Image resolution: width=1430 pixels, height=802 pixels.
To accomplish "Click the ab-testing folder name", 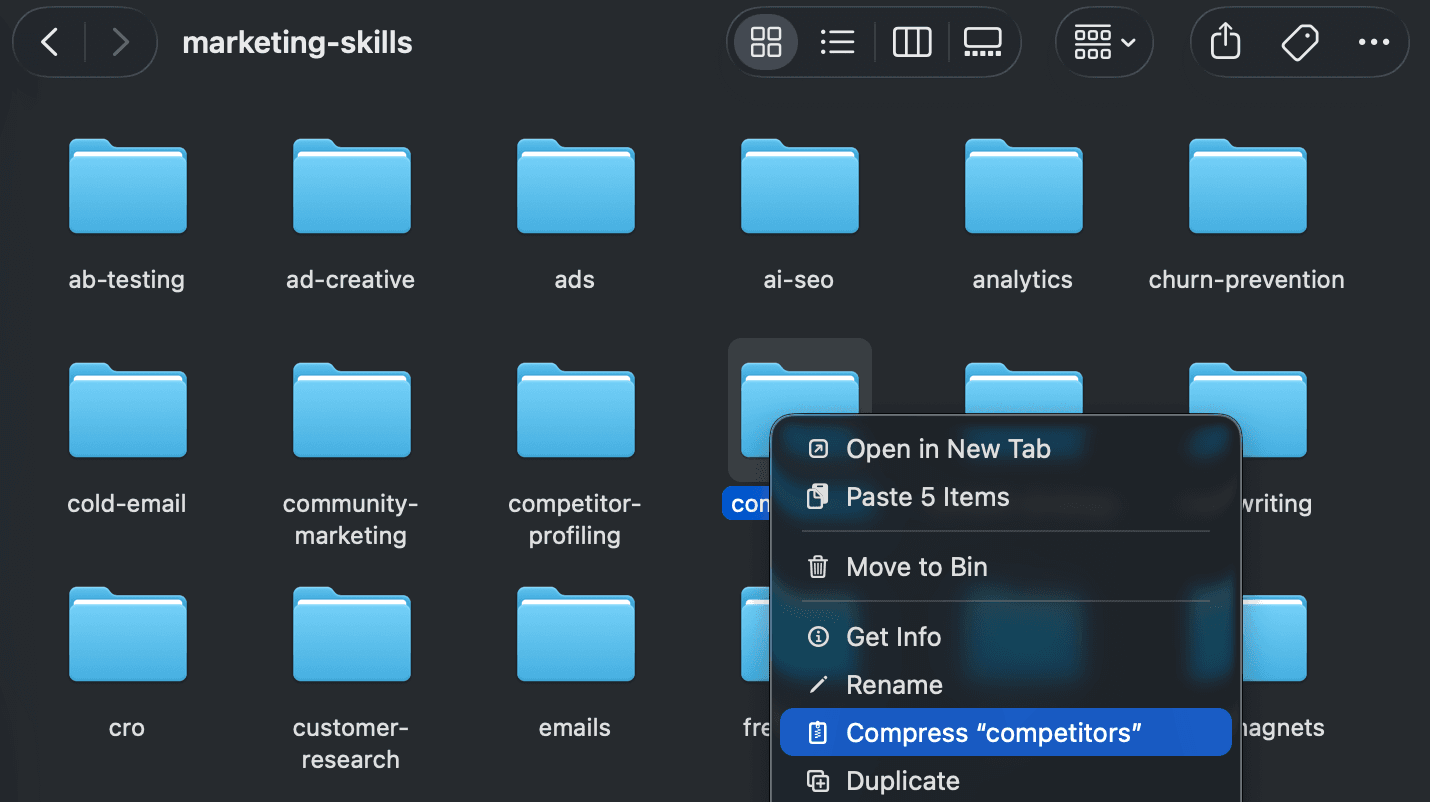I will click(127, 280).
